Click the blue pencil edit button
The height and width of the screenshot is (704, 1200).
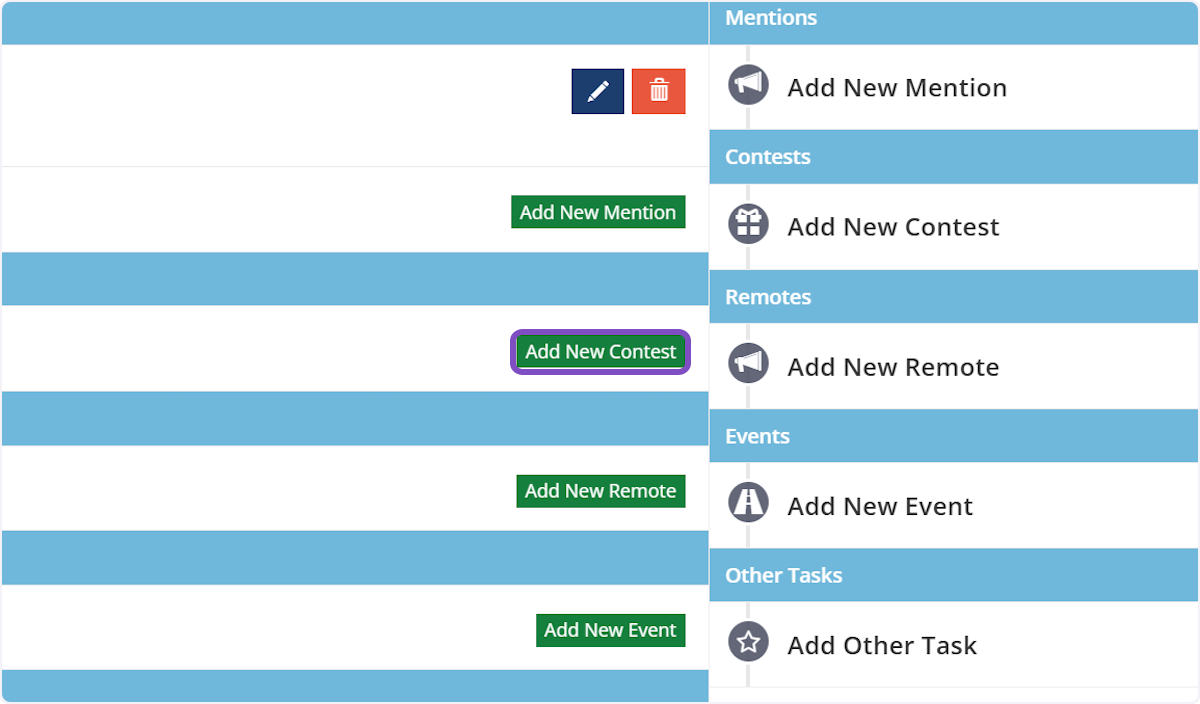coord(598,92)
